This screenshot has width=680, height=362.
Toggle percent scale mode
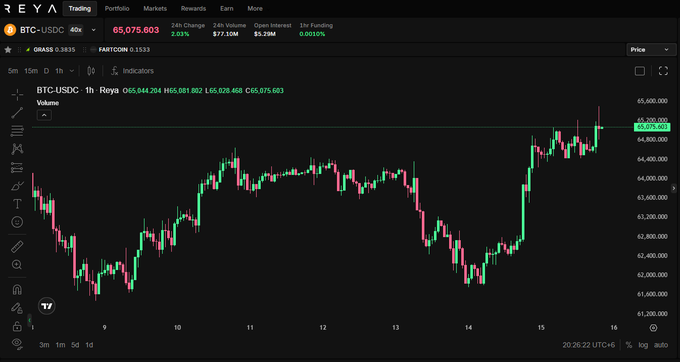coord(629,345)
